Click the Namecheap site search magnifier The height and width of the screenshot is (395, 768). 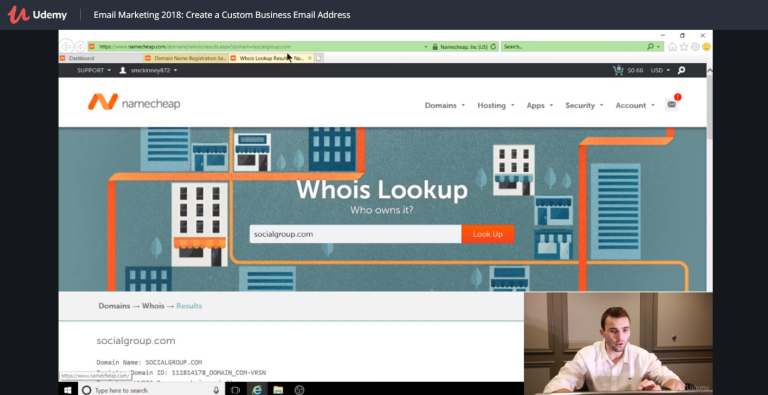[x=681, y=70]
